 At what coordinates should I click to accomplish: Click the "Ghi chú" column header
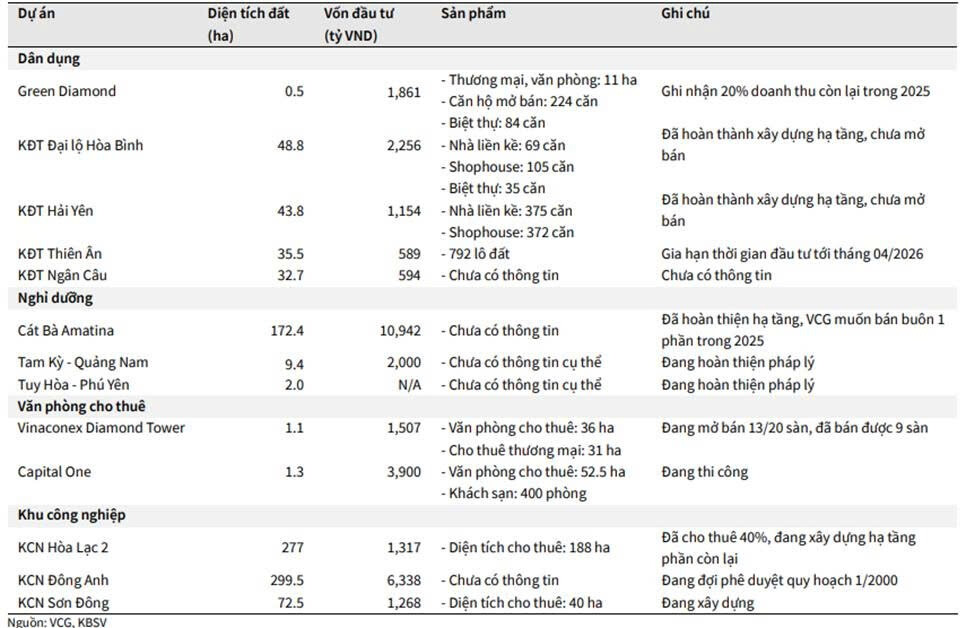pos(686,14)
